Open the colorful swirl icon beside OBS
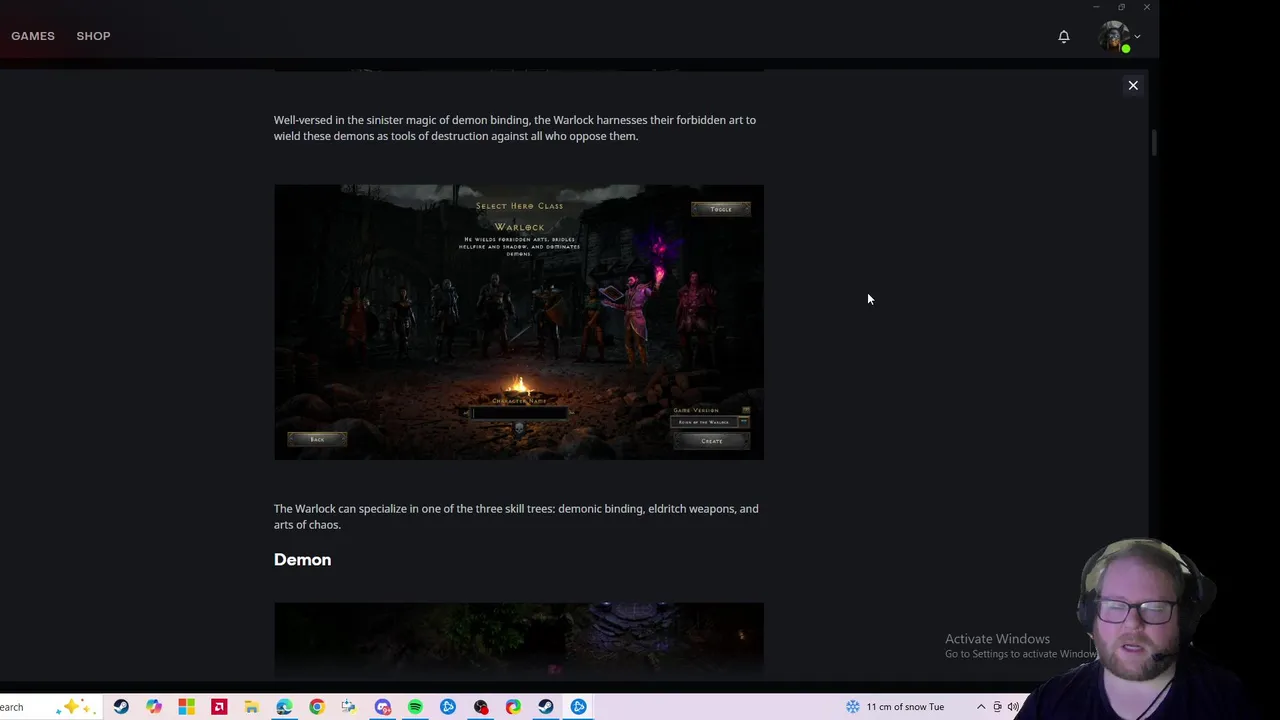Screen dimensions: 1280x720 [513, 707]
